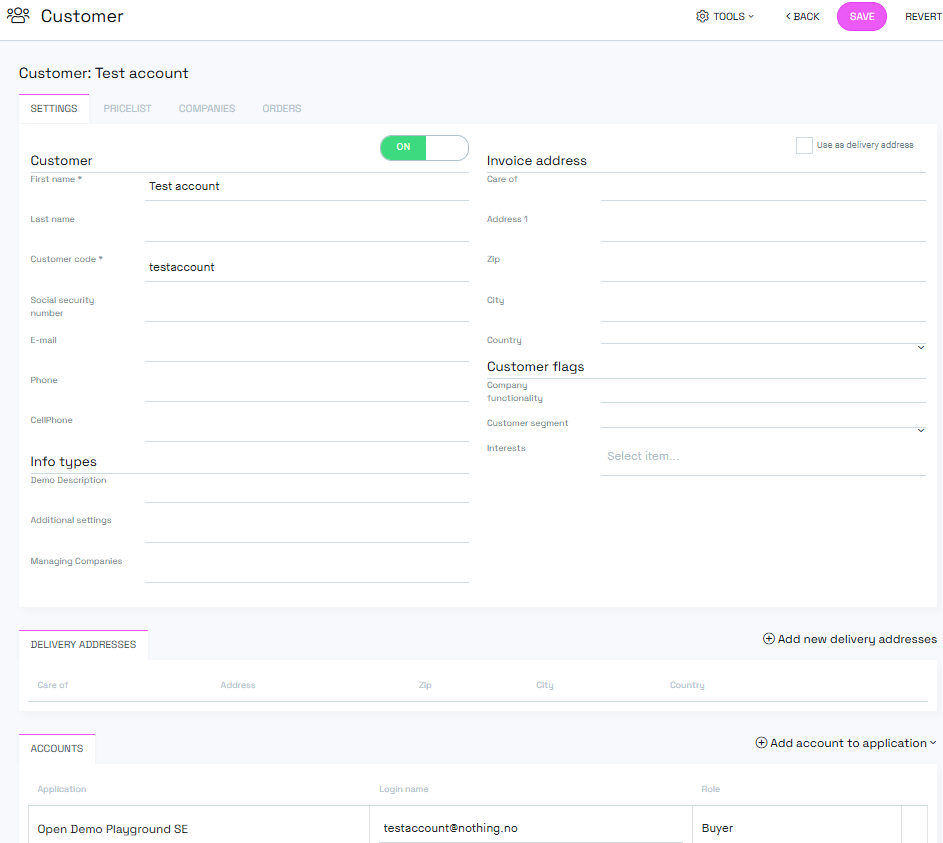Open the Interests Select item field
943x843 pixels.
(762, 456)
